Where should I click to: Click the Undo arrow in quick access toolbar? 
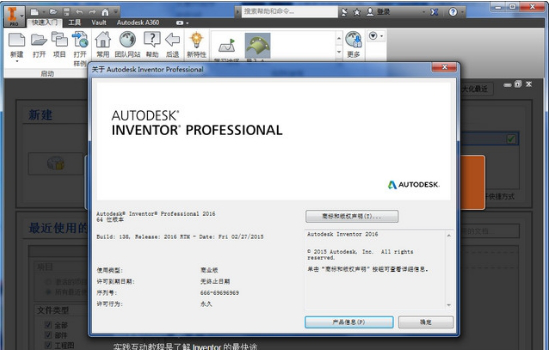(79, 12)
